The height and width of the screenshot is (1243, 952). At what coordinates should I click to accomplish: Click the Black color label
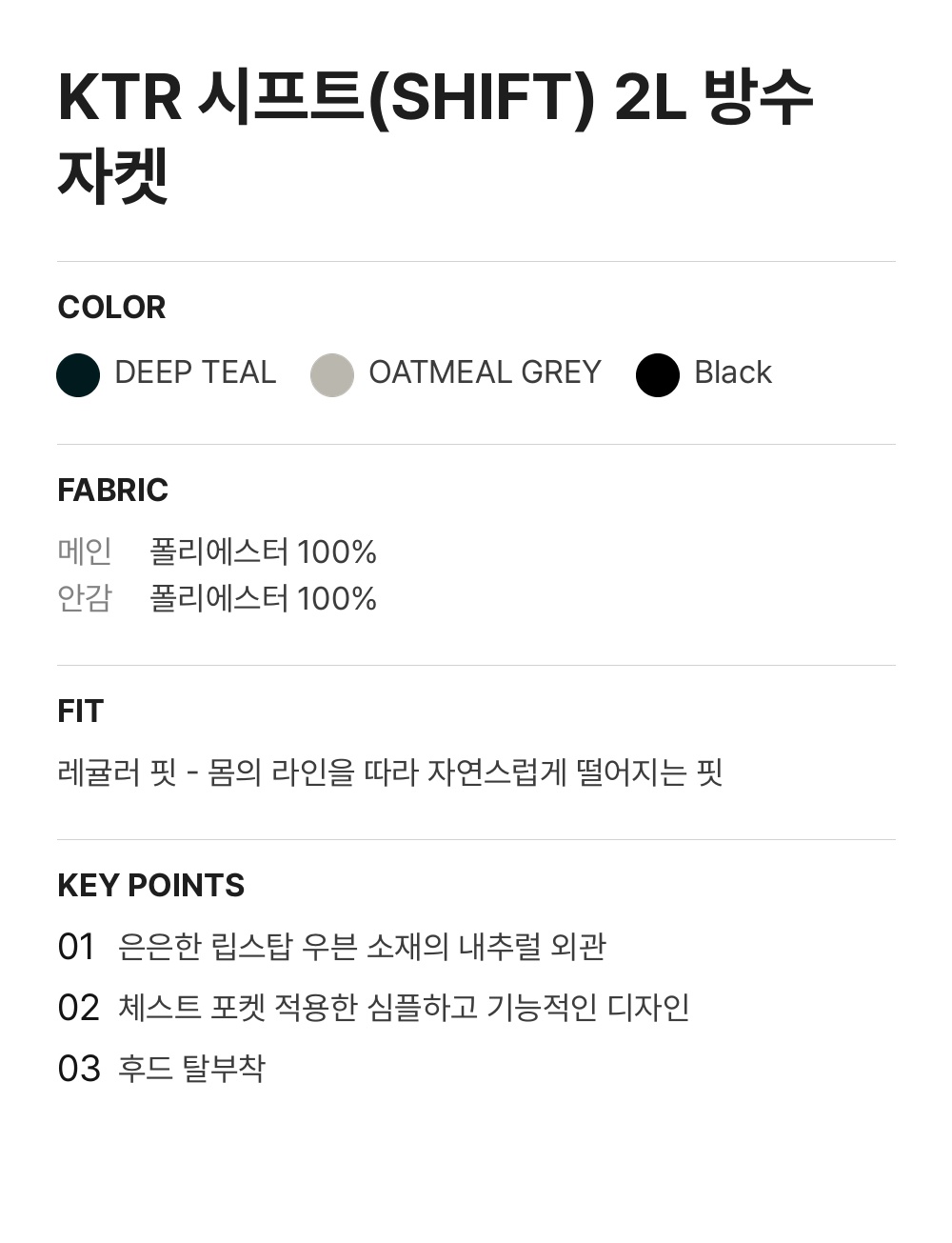point(733,372)
